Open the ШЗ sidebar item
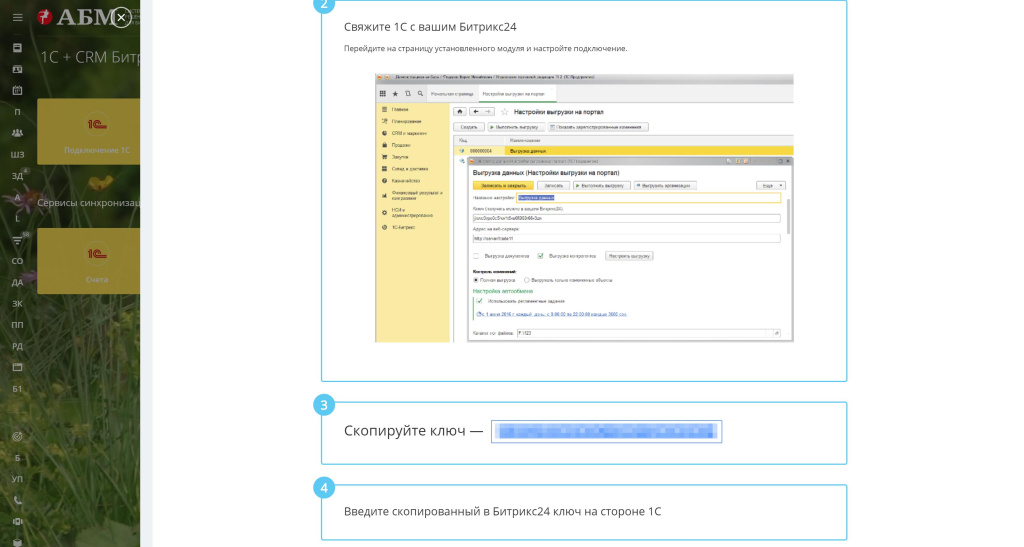The height and width of the screenshot is (547, 1024). [17, 155]
